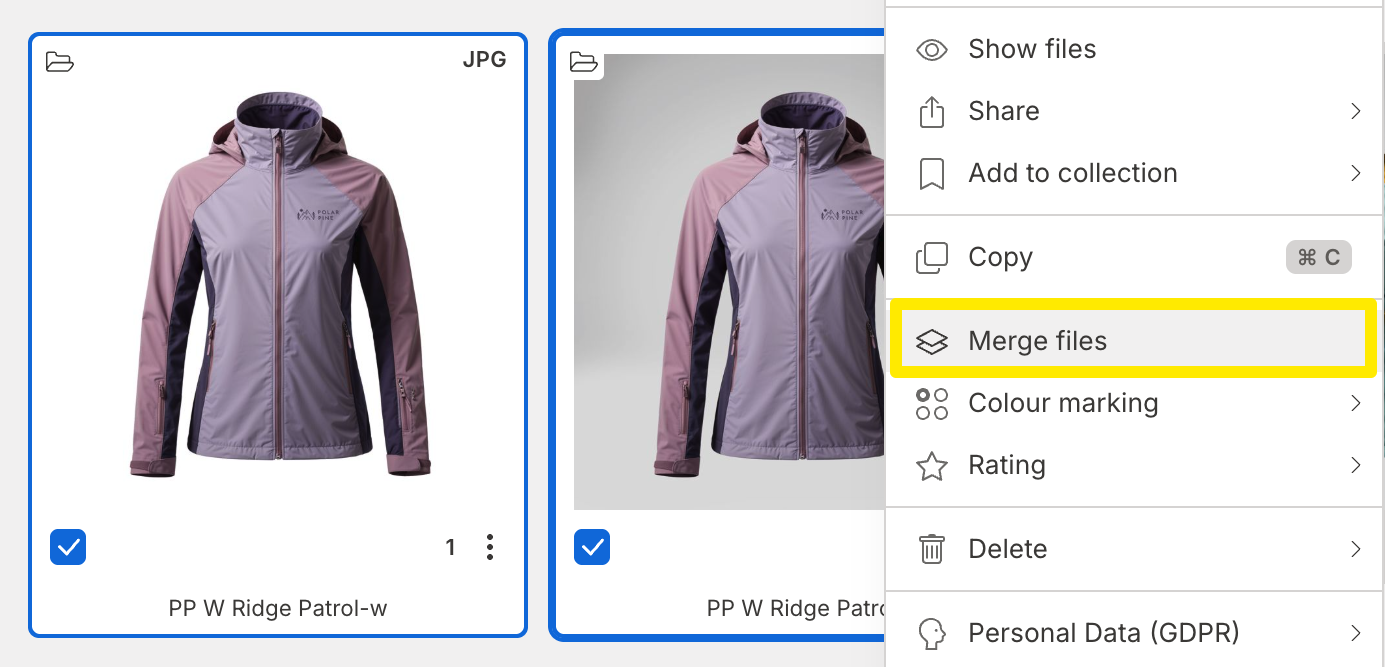
Task: Select the Share upload icon
Action: pyautogui.click(x=931, y=110)
